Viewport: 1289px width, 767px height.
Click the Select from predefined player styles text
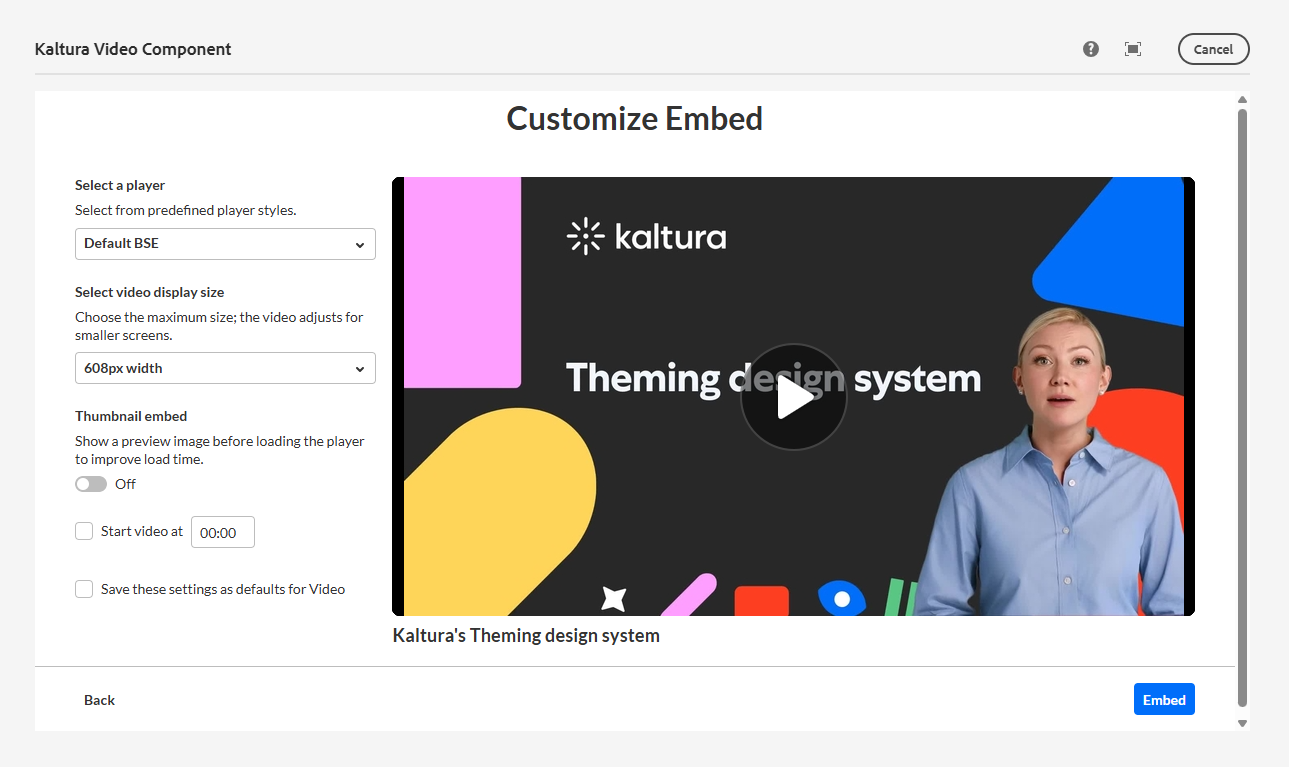tap(186, 210)
